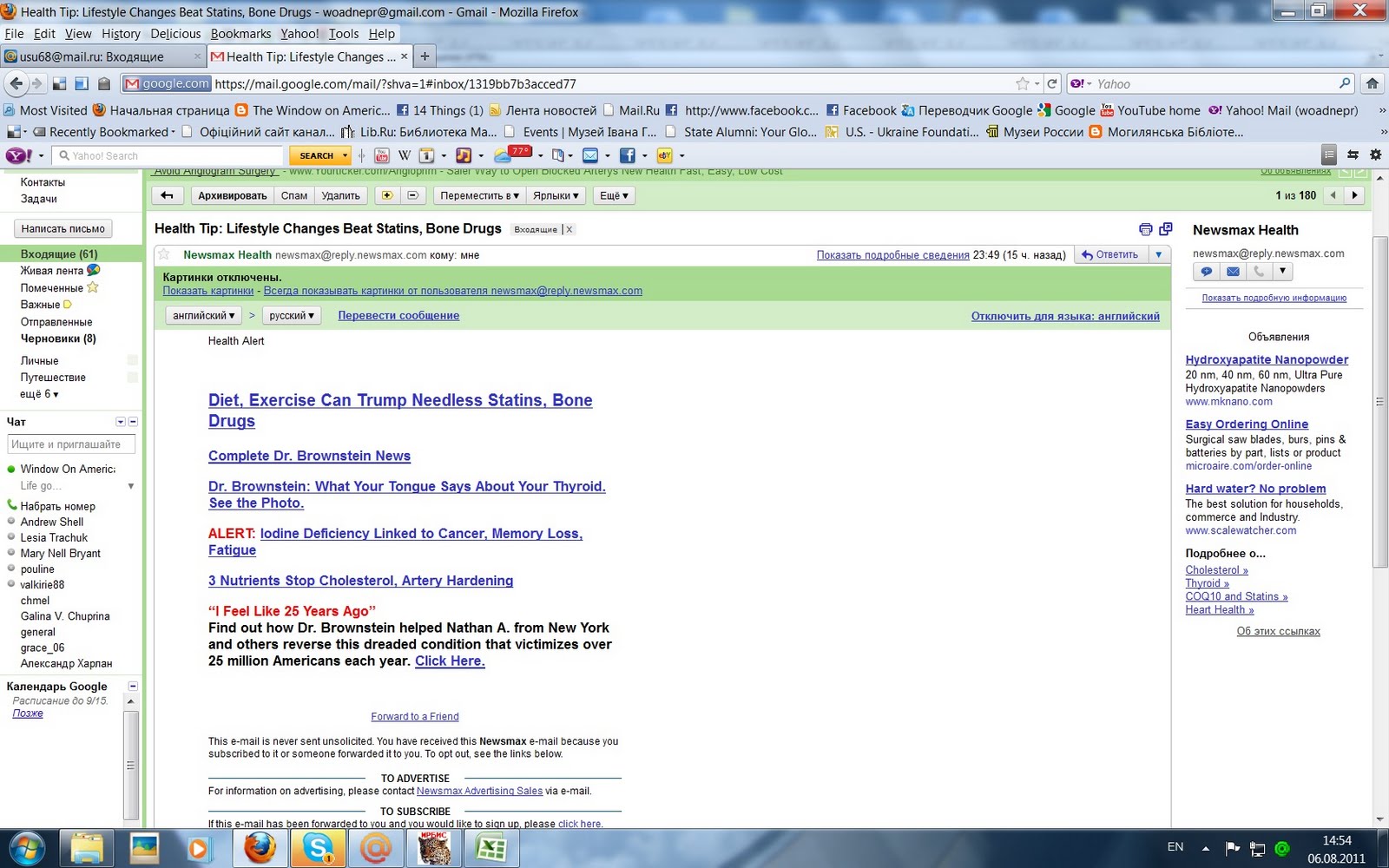The height and width of the screenshot is (868, 1389).
Task: Open the Hydroxyapatite Nanopowder ad link
Action: 1267,359
